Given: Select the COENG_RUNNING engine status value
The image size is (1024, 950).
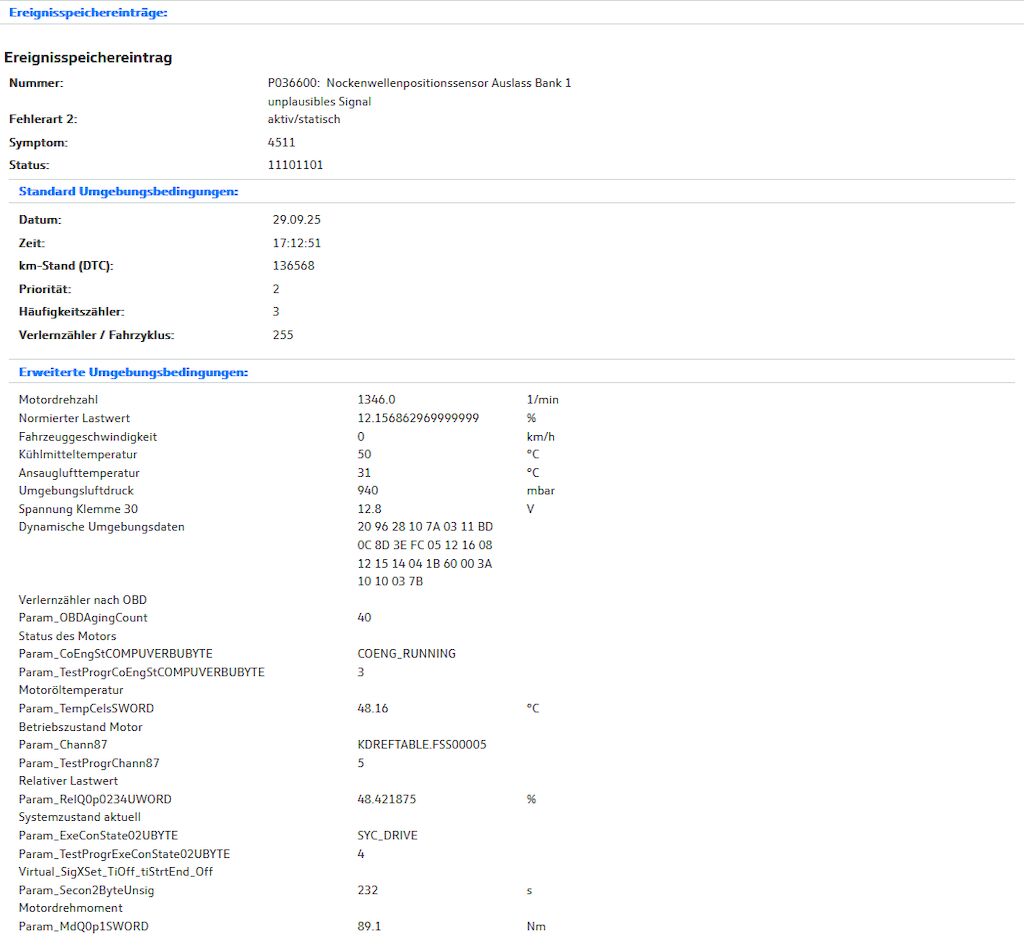Looking at the screenshot, I should 406,654.
